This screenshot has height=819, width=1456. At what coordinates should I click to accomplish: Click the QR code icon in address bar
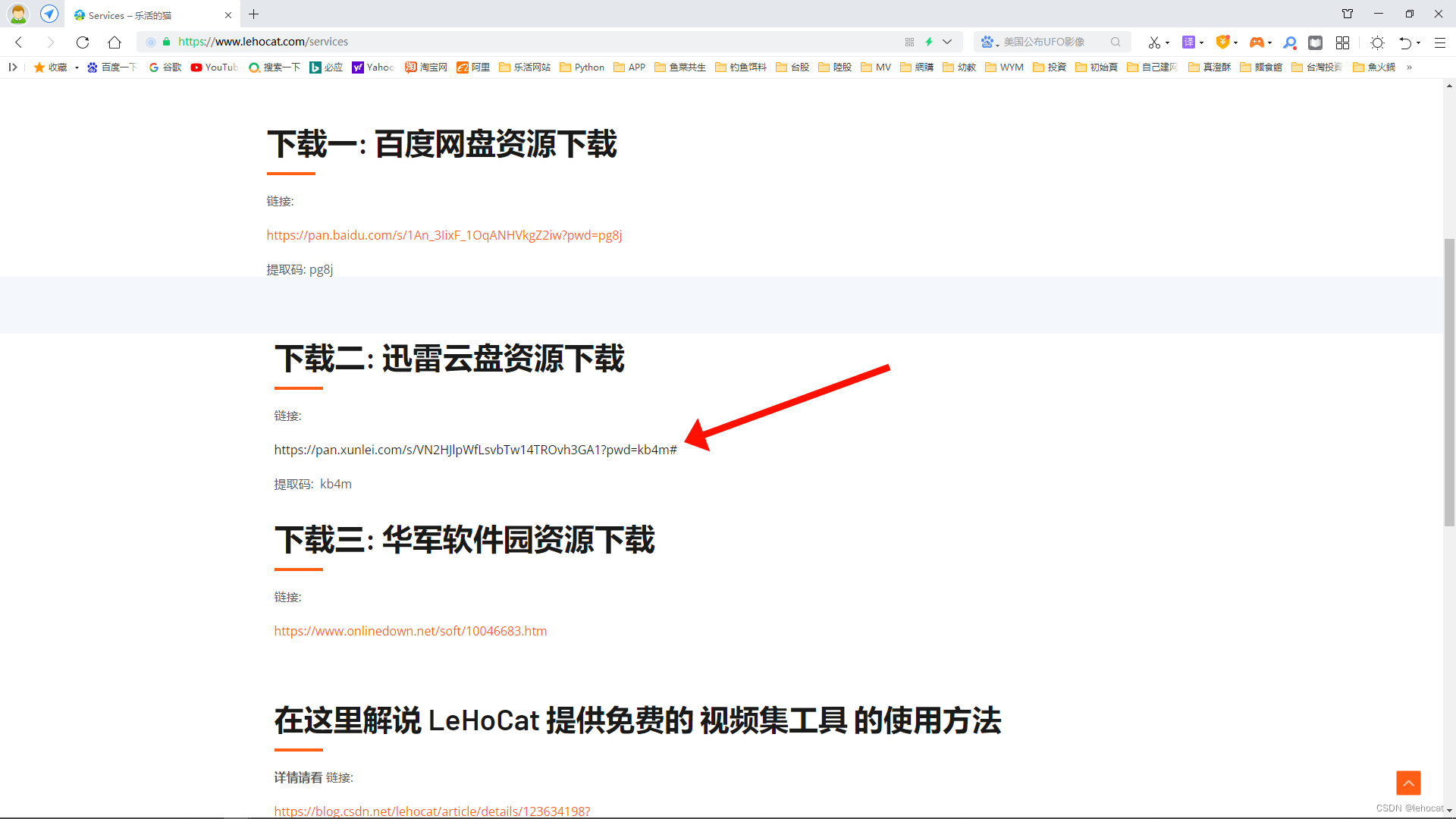point(909,42)
